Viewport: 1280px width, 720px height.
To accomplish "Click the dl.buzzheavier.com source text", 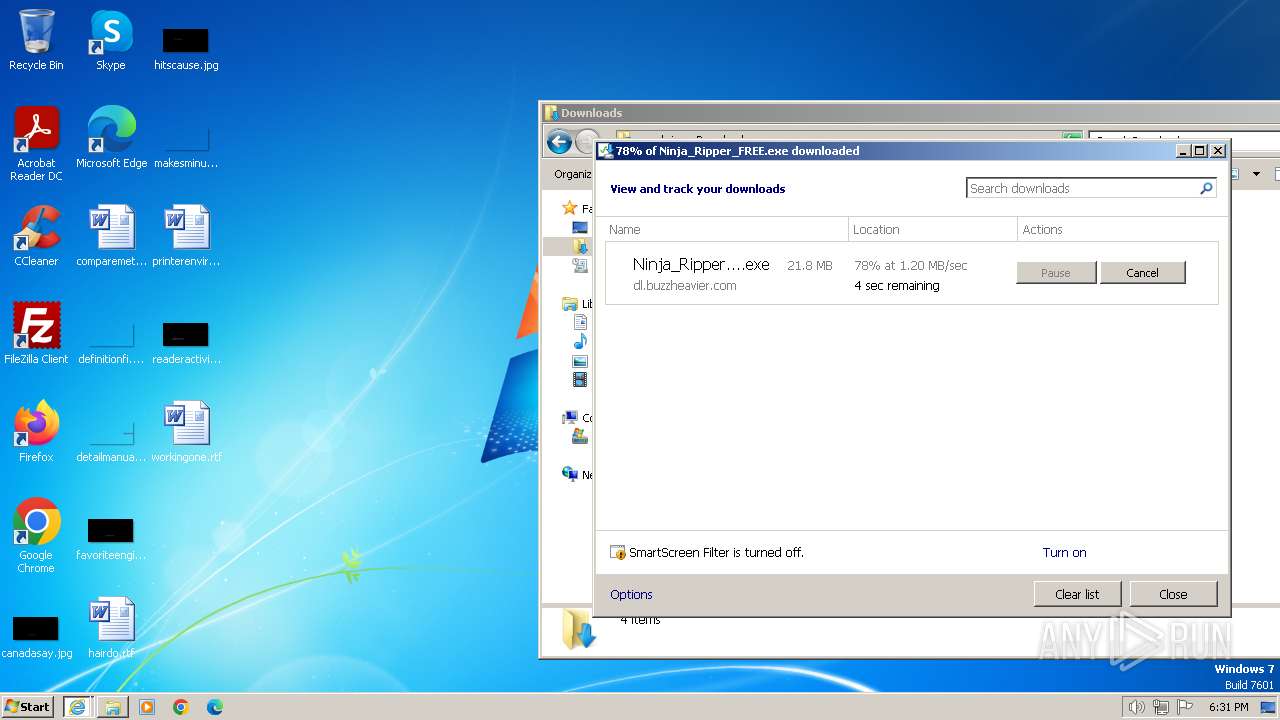I will 684,285.
